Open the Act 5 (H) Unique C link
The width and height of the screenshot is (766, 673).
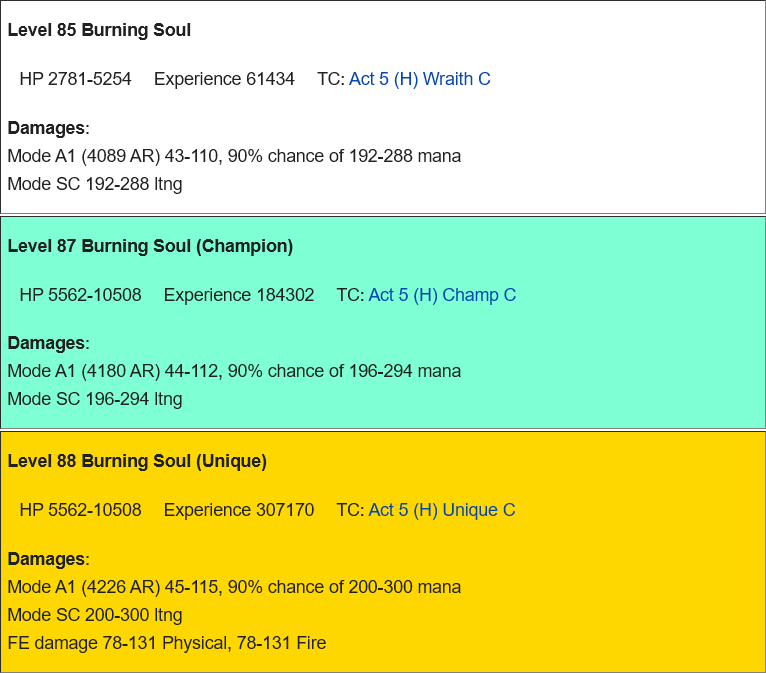(442, 510)
